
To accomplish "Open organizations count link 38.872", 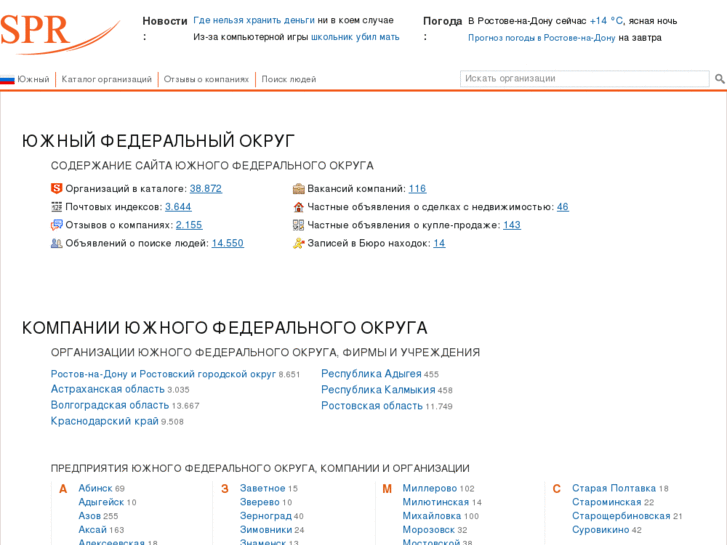I will (x=206, y=189).
